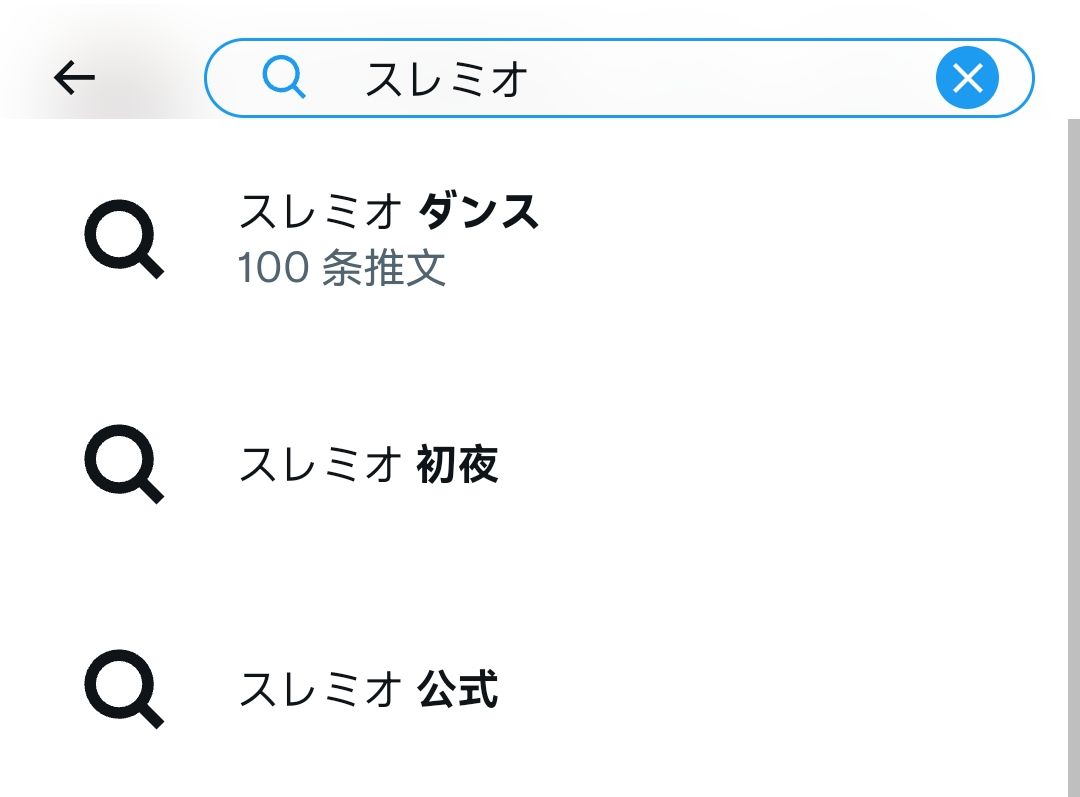Screen dimensions: 1080x797
Task: Click magnifier icon beside スレミオ ダンス
Action: (x=124, y=239)
